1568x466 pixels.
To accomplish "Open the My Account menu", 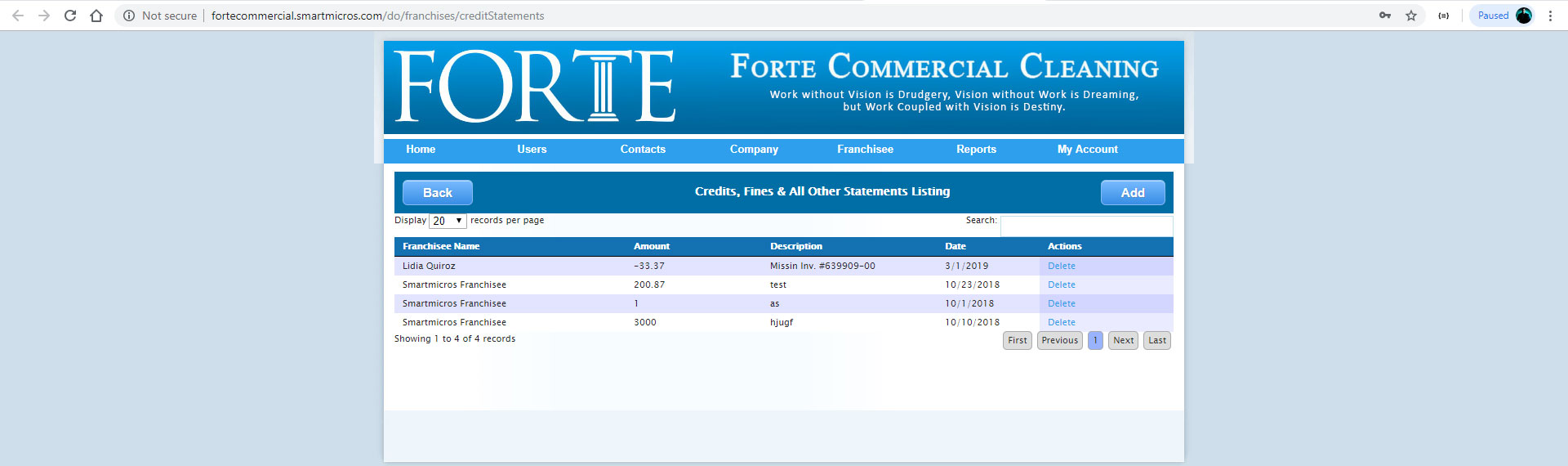I will [x=1088, y=150].
